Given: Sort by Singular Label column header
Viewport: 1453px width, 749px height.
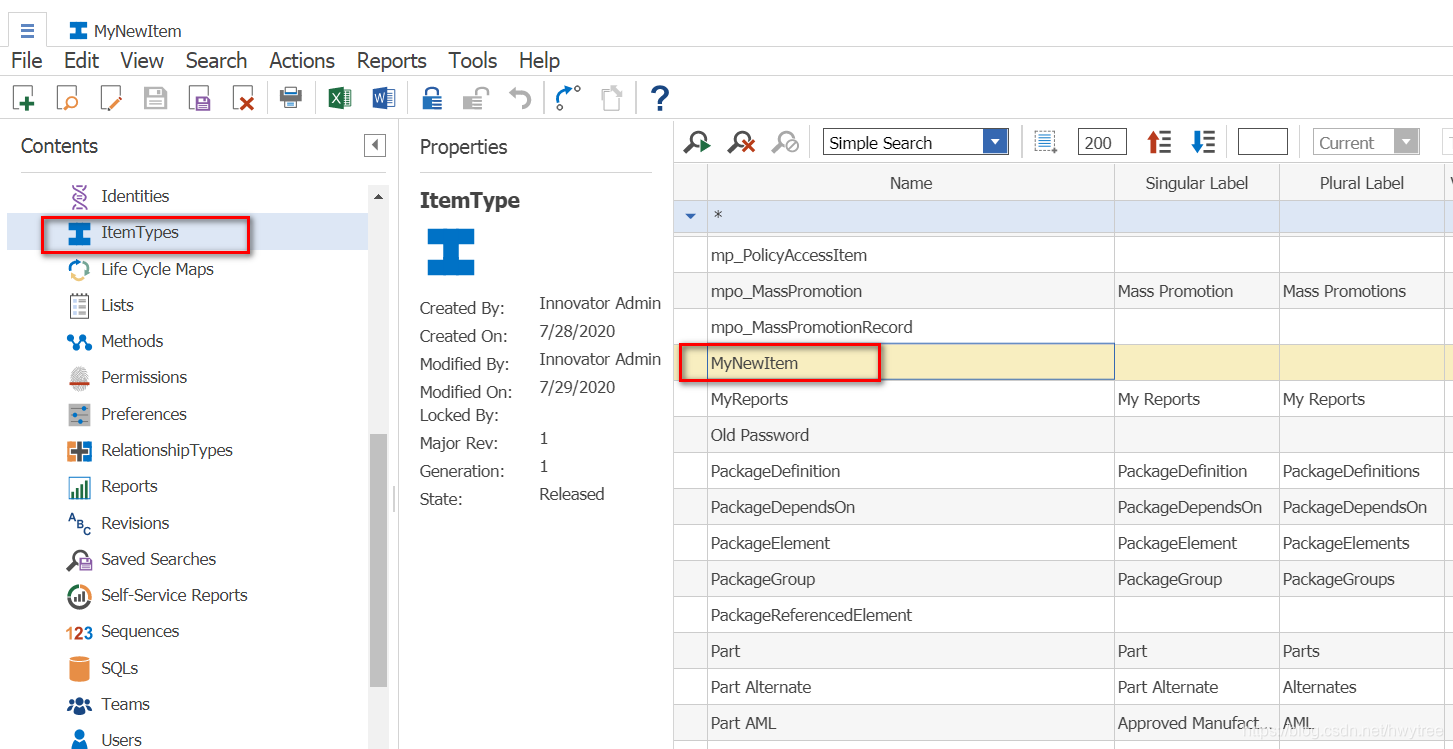Looking at the screenshot, I should (1196, 183).
